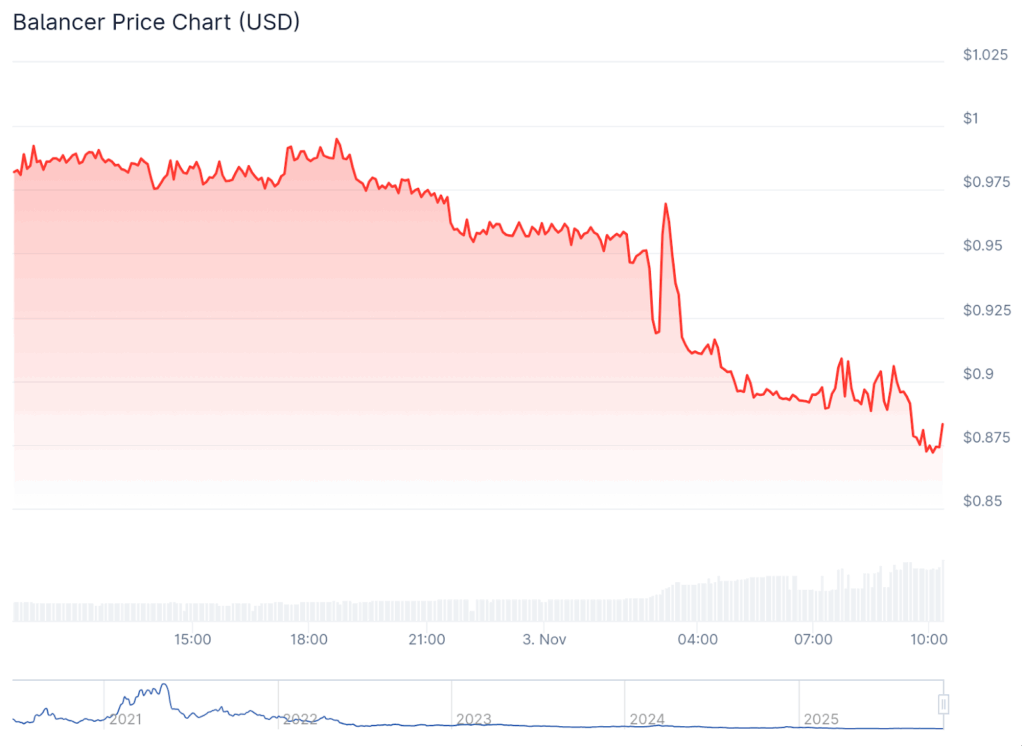The image size is (1024, 748).
Task: Click the $1.025 price axis label
Action: point(985,55)
